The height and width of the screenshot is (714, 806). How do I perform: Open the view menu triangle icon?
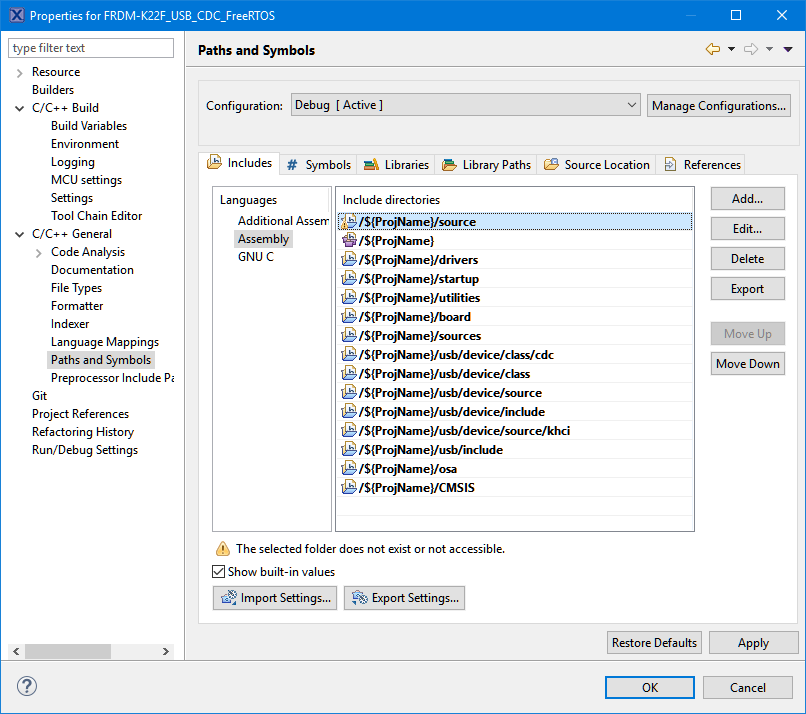[788, 49]
